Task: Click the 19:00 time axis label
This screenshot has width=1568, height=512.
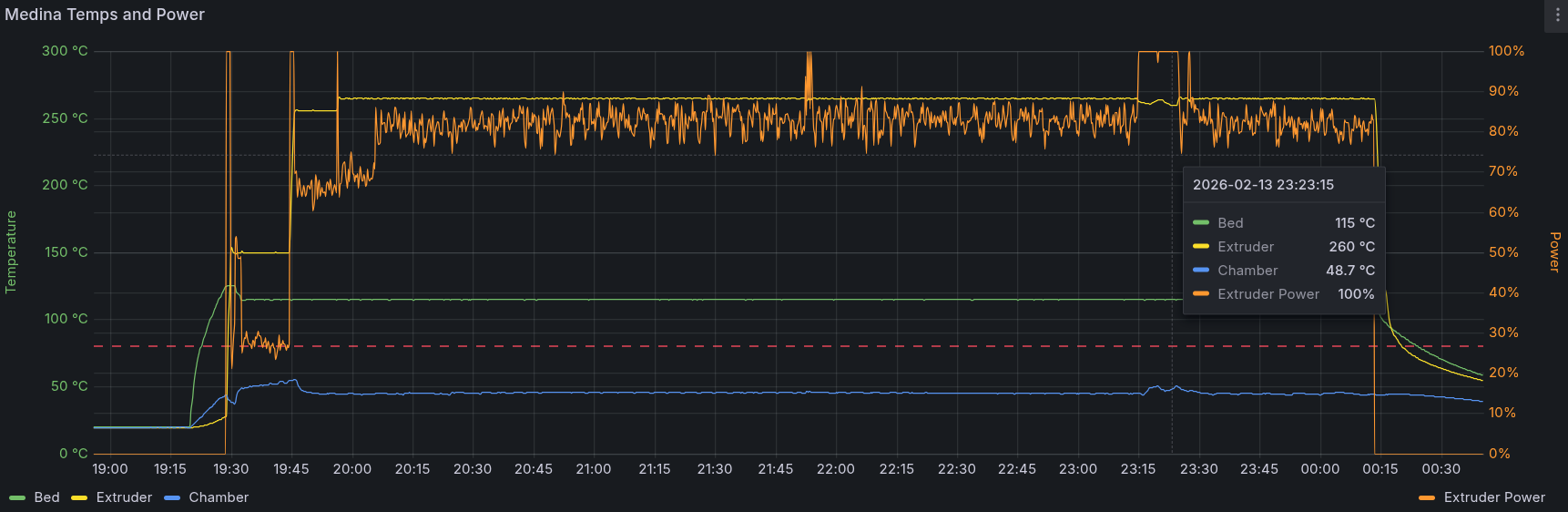Action: point(110,469)
